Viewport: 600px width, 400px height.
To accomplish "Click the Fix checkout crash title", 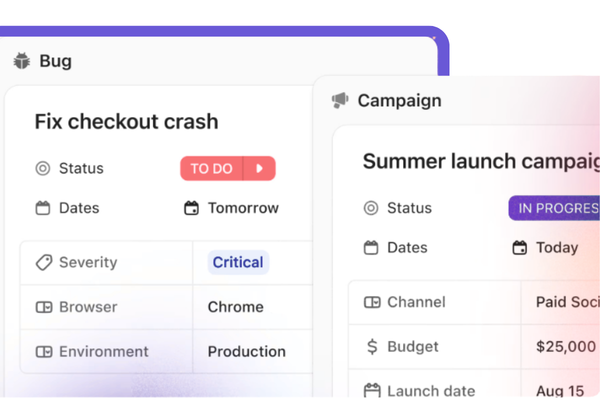I will (127, 122).
